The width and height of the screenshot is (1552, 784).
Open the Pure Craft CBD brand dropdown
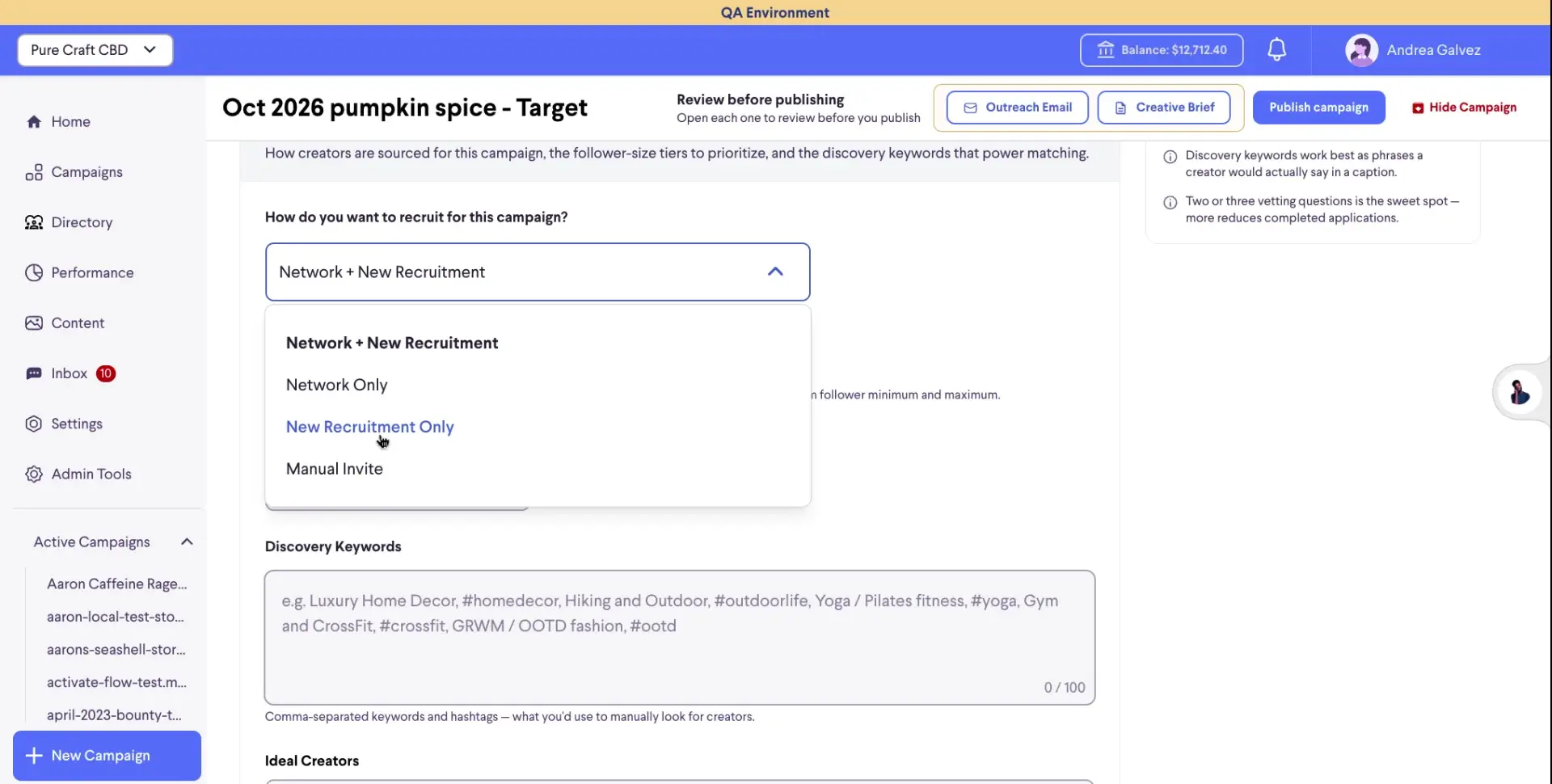(95, 50)
